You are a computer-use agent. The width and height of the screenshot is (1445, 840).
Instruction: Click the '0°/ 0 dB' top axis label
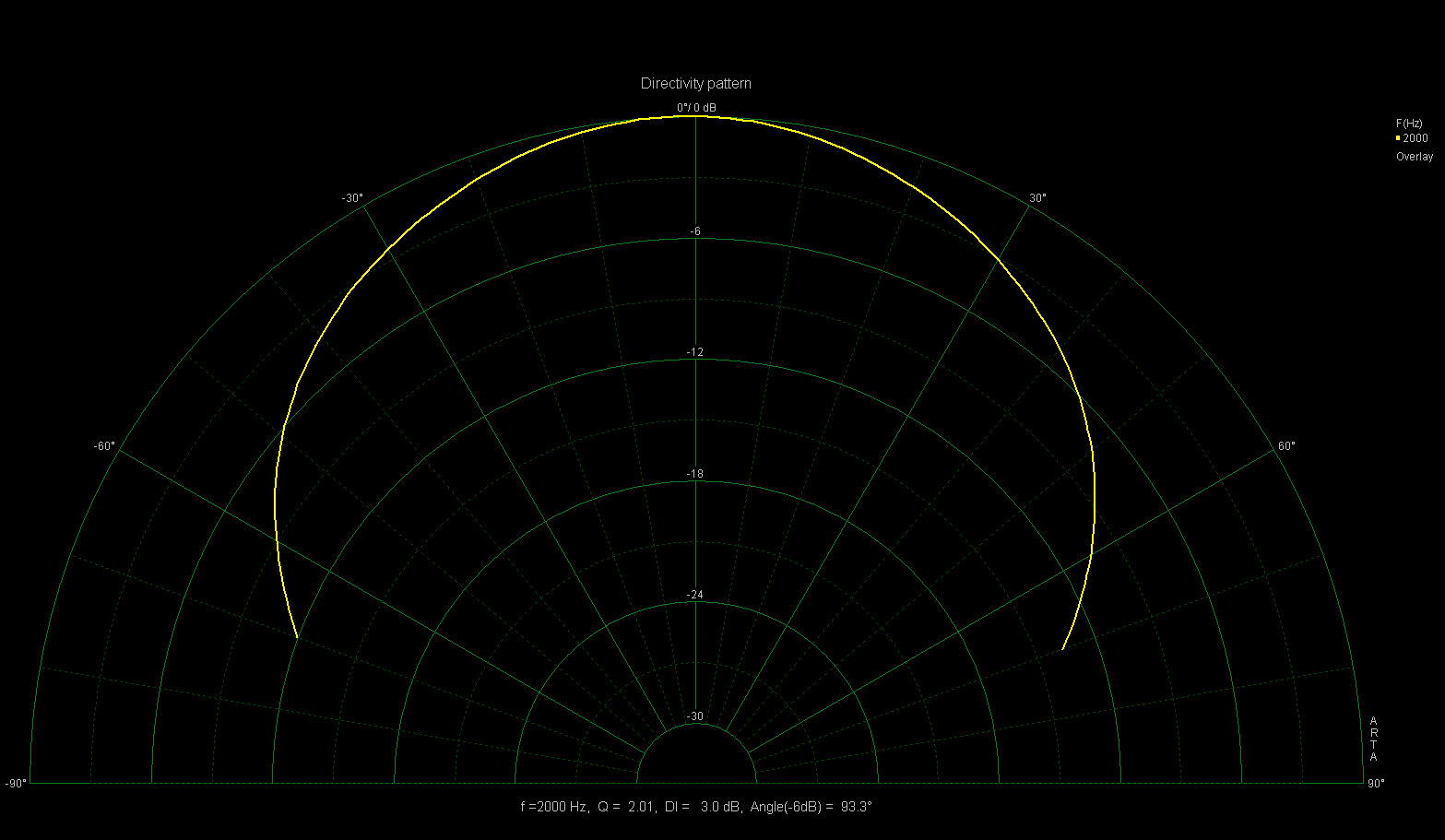tap(696, 108)
